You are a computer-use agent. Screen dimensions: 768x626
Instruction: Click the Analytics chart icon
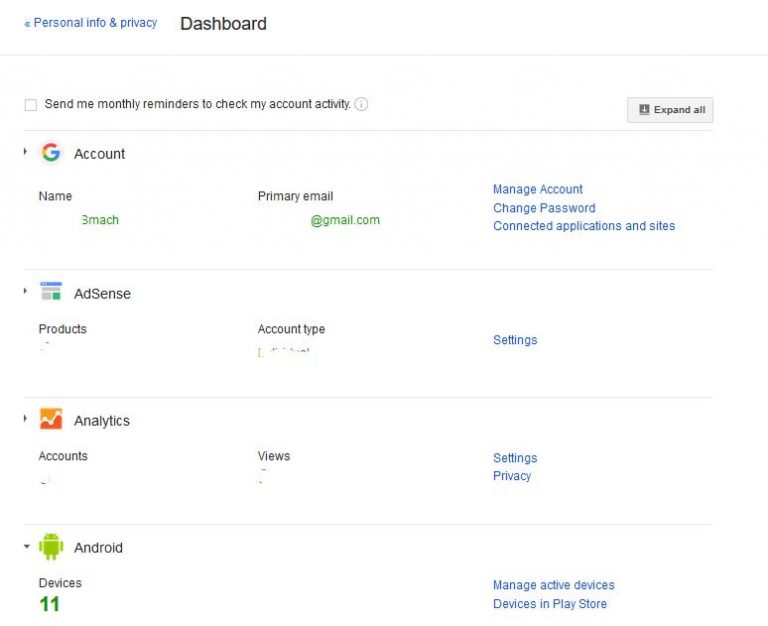[51, 420]
